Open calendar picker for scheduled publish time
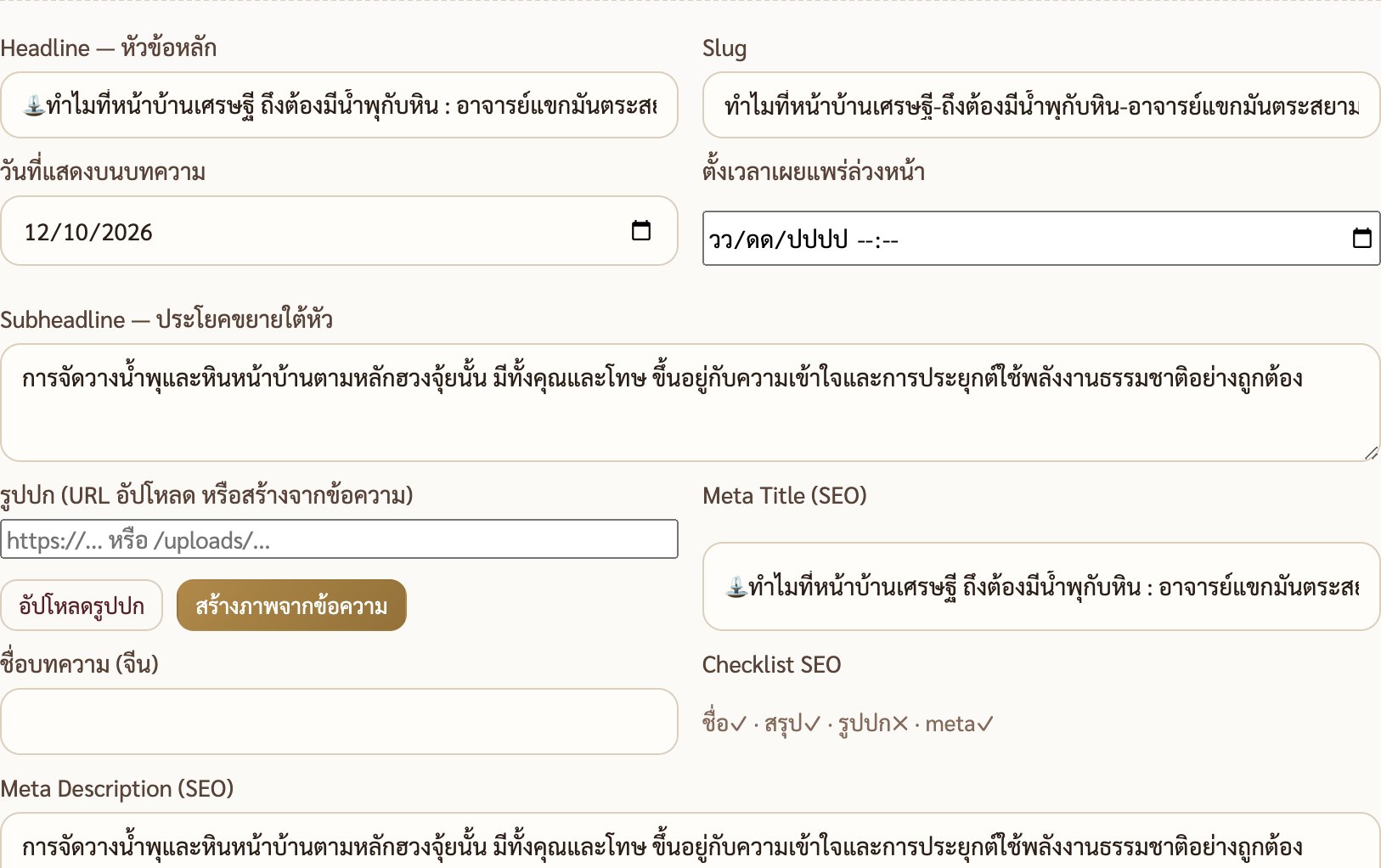The image size is (1381, 868). (x=1361, y=239)
